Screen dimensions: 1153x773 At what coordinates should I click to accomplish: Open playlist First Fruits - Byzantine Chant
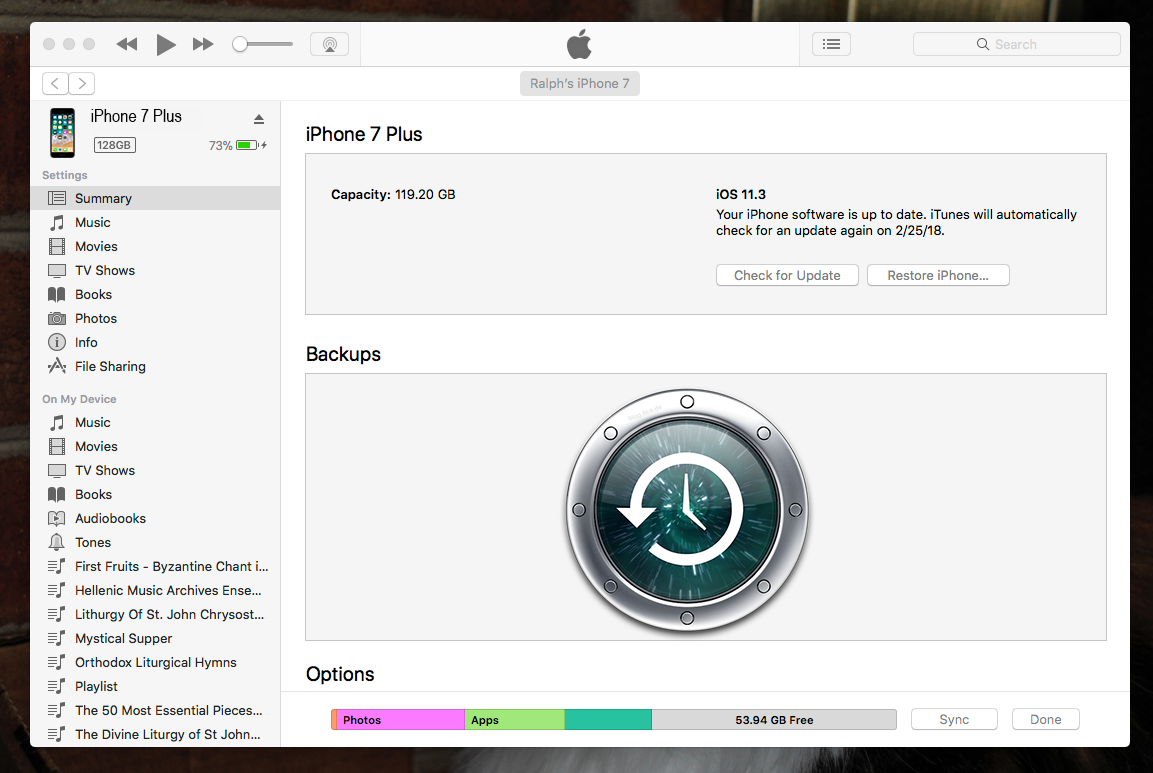pyautogui.click(x=155, y=566)
